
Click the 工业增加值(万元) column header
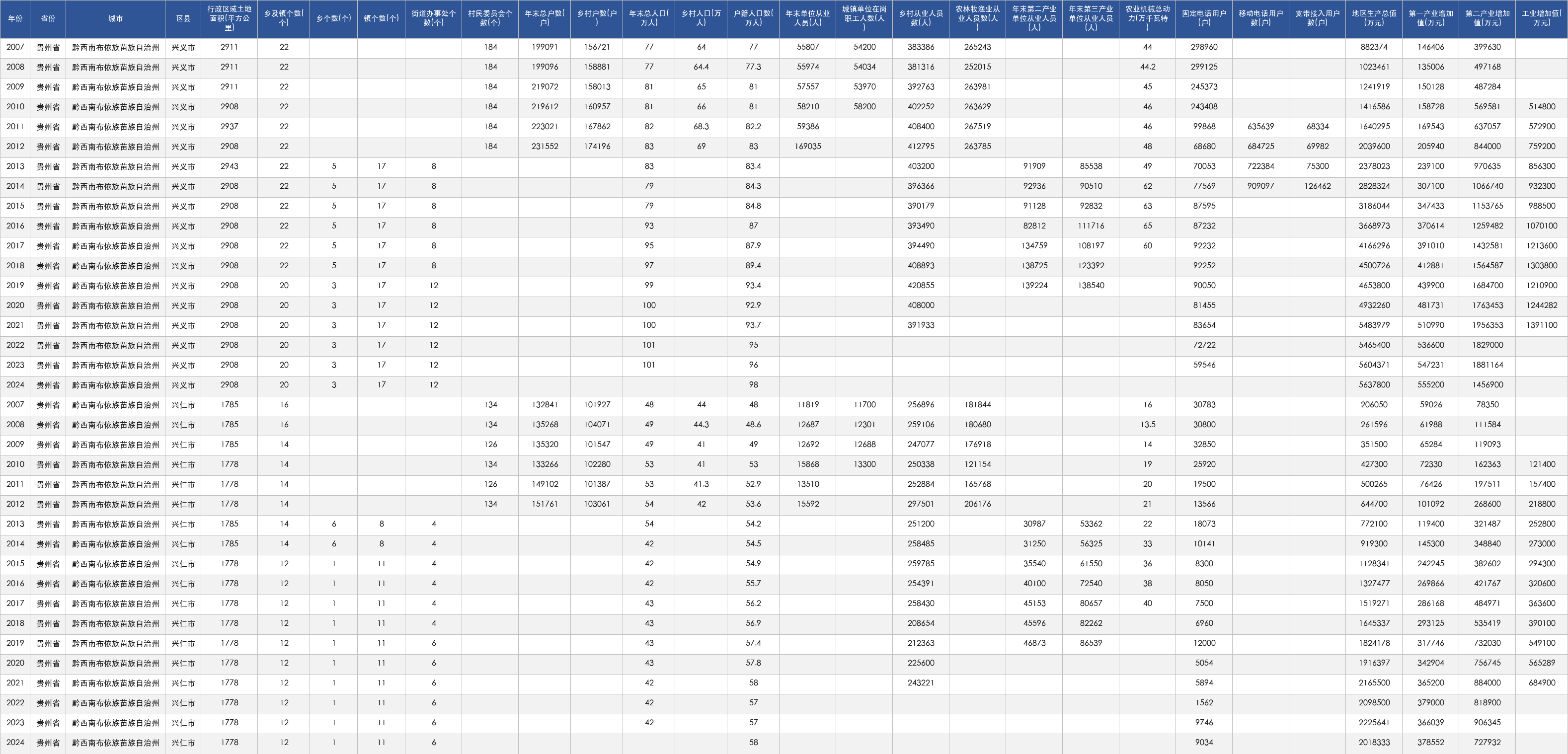(1542, 19)
